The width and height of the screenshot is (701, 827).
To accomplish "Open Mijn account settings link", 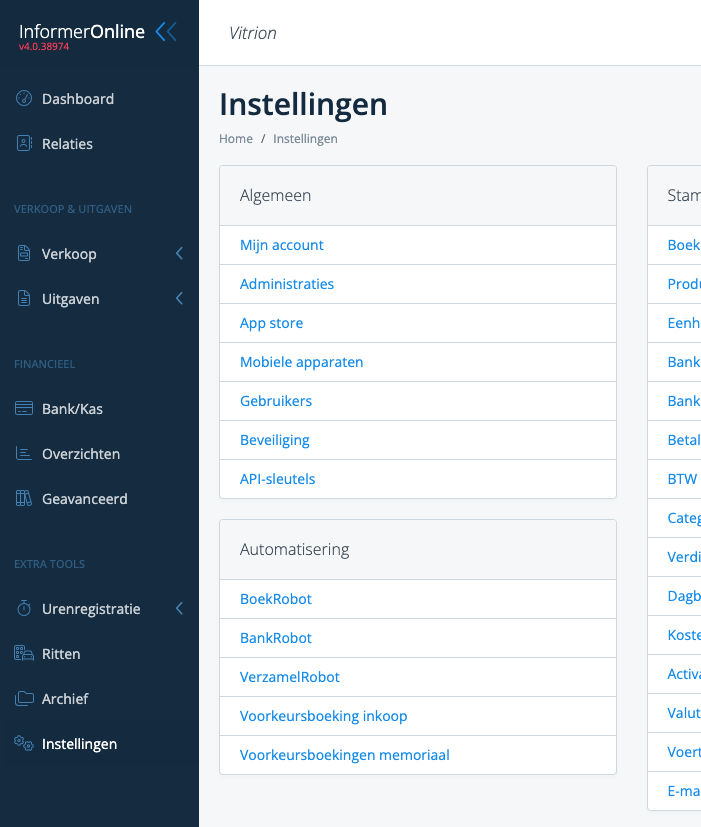I will click(282, 245).
